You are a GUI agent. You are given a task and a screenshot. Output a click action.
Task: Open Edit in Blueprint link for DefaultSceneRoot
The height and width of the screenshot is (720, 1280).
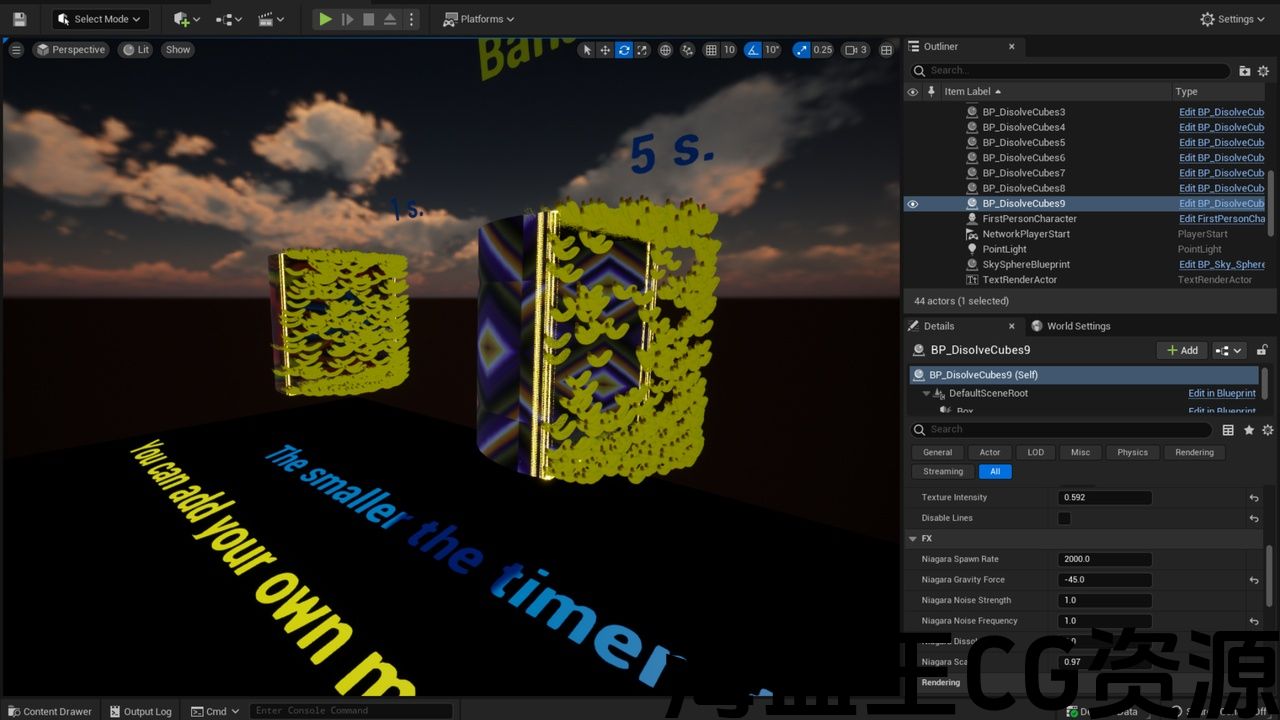tap(1221, 393)
